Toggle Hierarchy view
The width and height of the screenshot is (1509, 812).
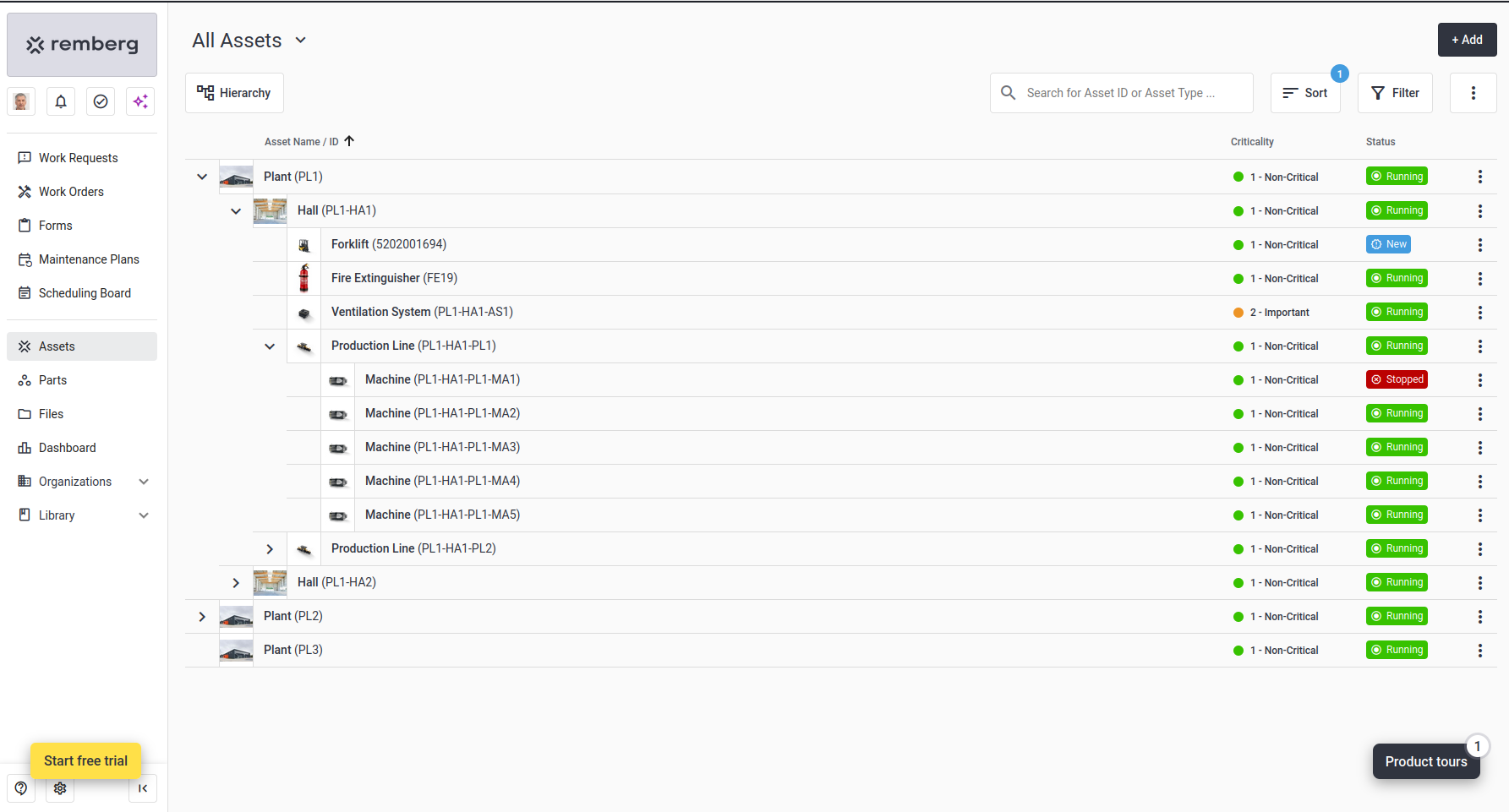tap(234, 93)
